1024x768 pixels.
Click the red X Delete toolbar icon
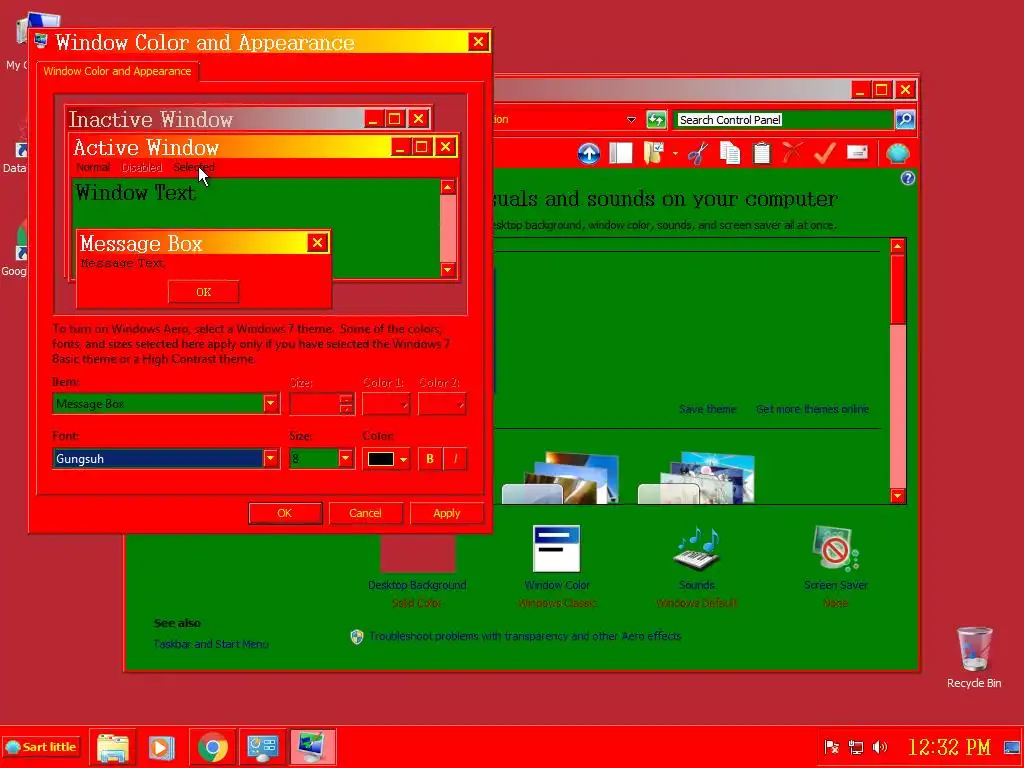[x=792, y=153]
